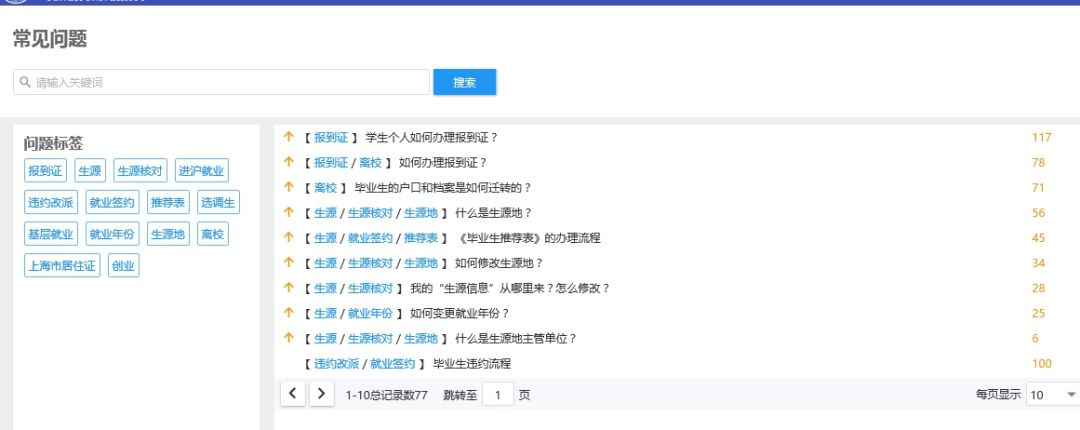Viewport: 1080px width, 430px height.
Task: Select the 进沪就业 tag
Action: [x=202, y=171]
